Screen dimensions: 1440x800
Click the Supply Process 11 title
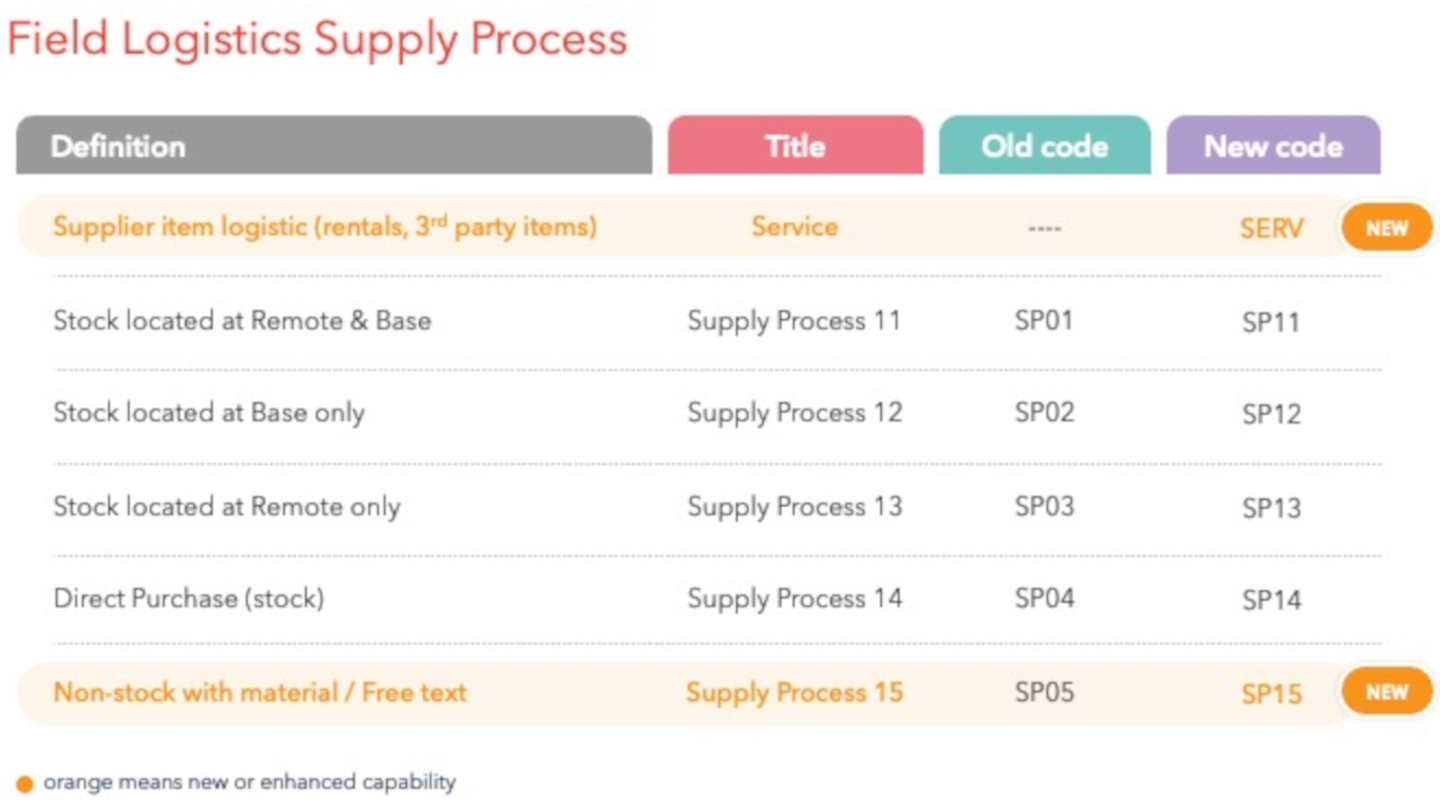click(794, 321)
